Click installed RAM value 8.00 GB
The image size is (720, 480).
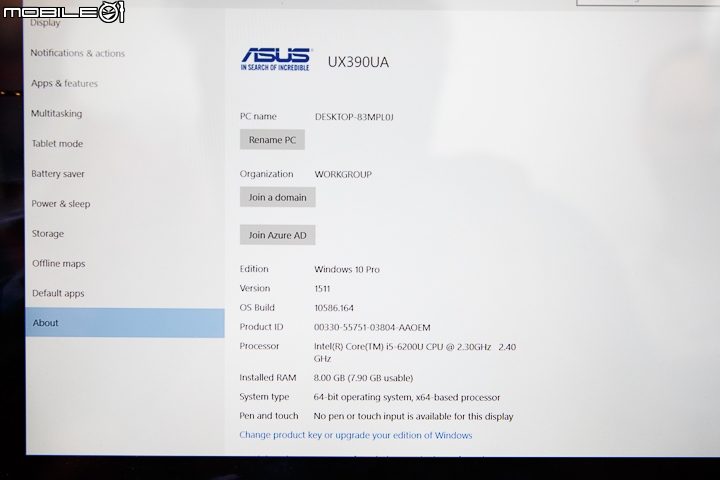point(363,378)
